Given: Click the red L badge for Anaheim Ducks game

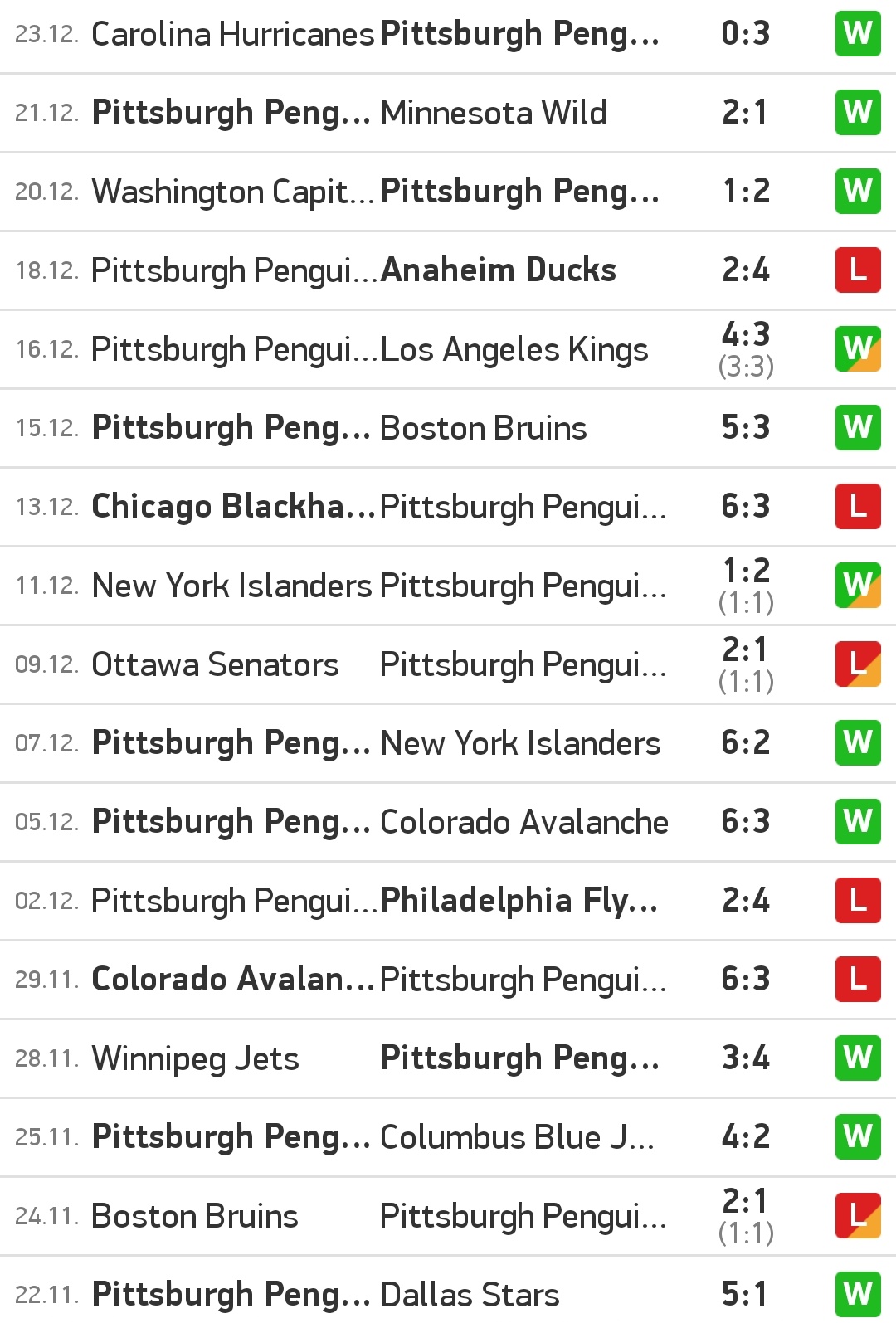Looking at the screenshot, I should [857, 270].
